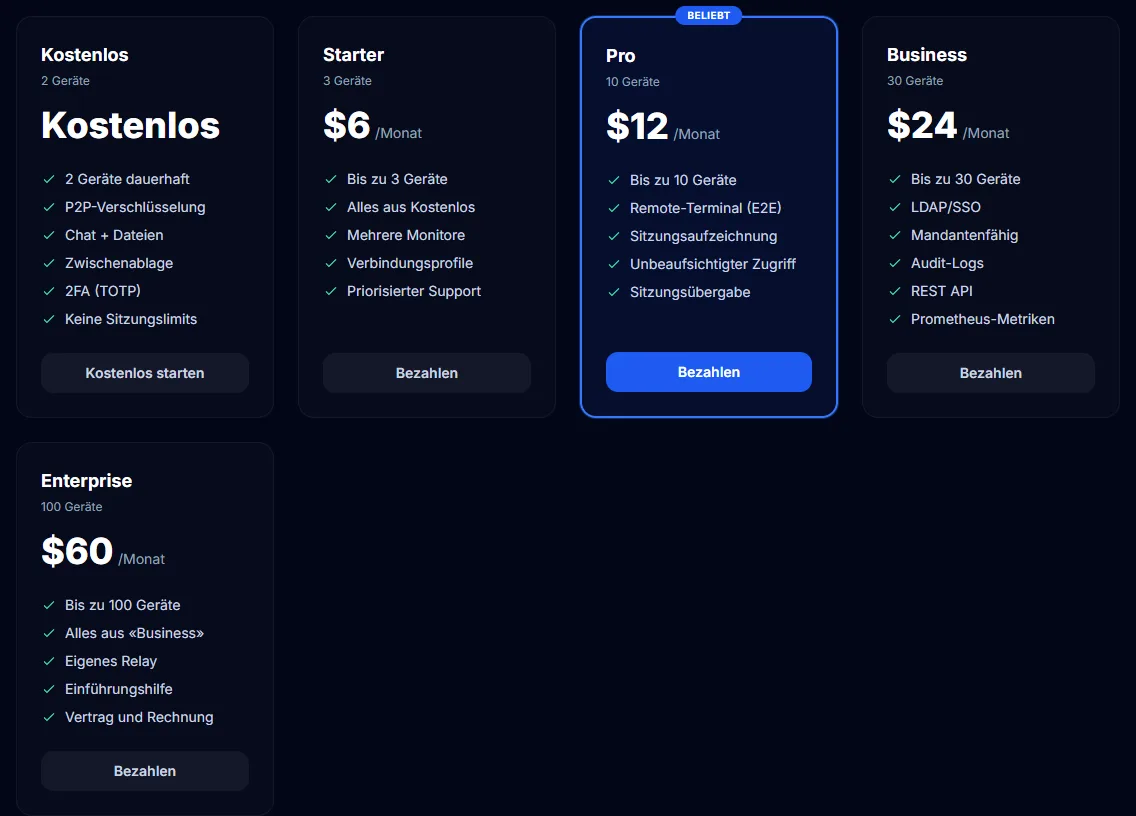The height and width of the screenshot is (816, 1136).
Task: Select the $24 price text
Action: click(922, 125)
